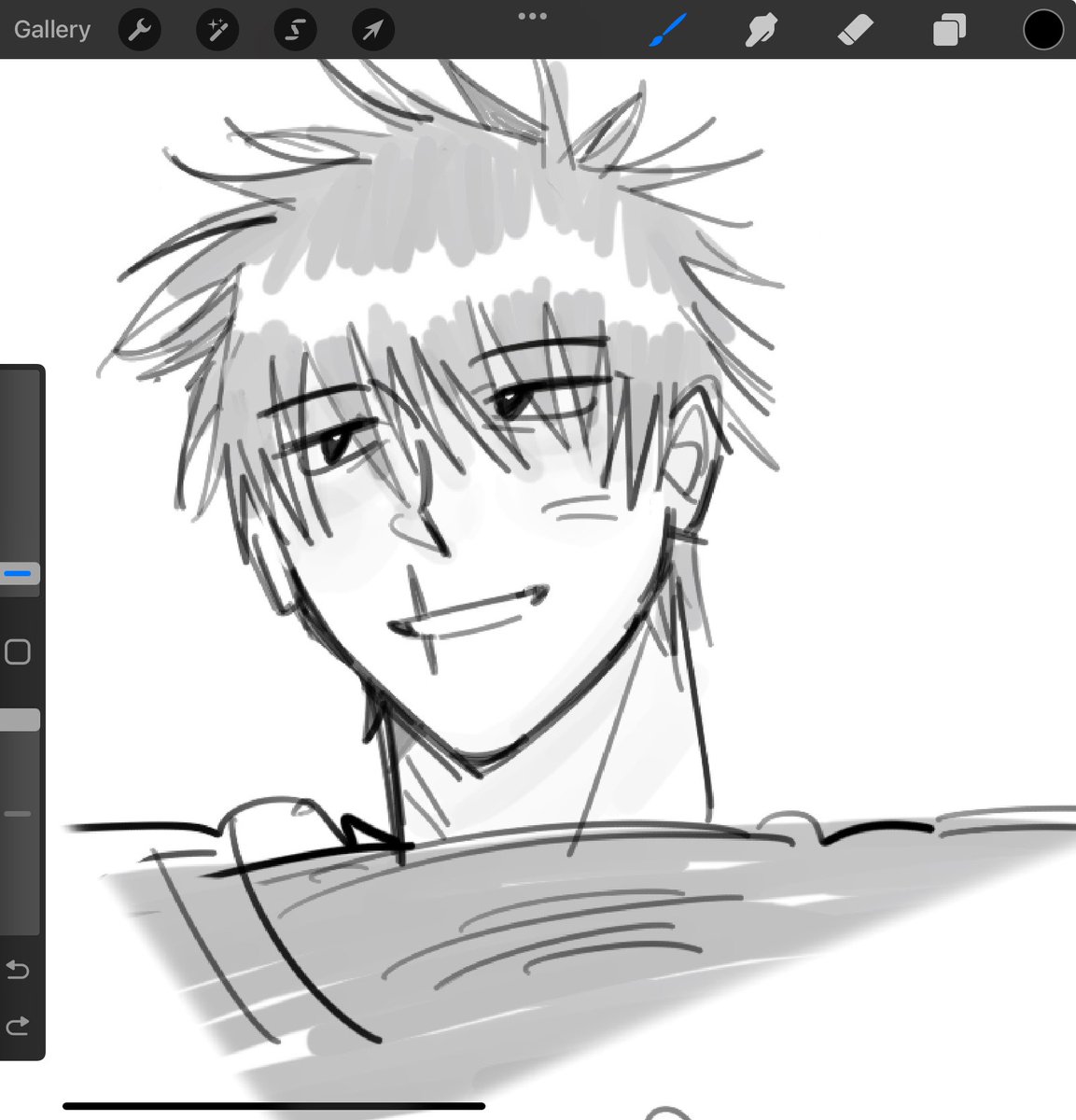Tap the three-dot indicator at the top center
The height and width of the screenshot is (1120, 1076).
click(x=533, y=16)
